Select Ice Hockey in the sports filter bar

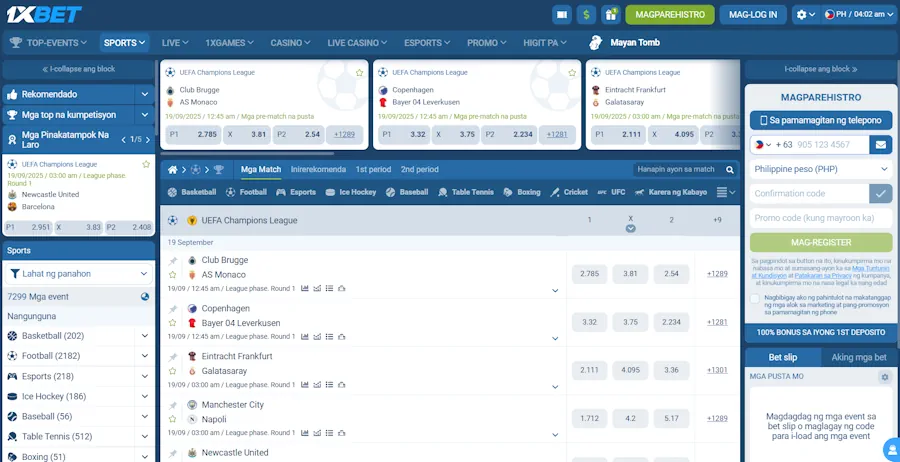[x=351, y=192]
